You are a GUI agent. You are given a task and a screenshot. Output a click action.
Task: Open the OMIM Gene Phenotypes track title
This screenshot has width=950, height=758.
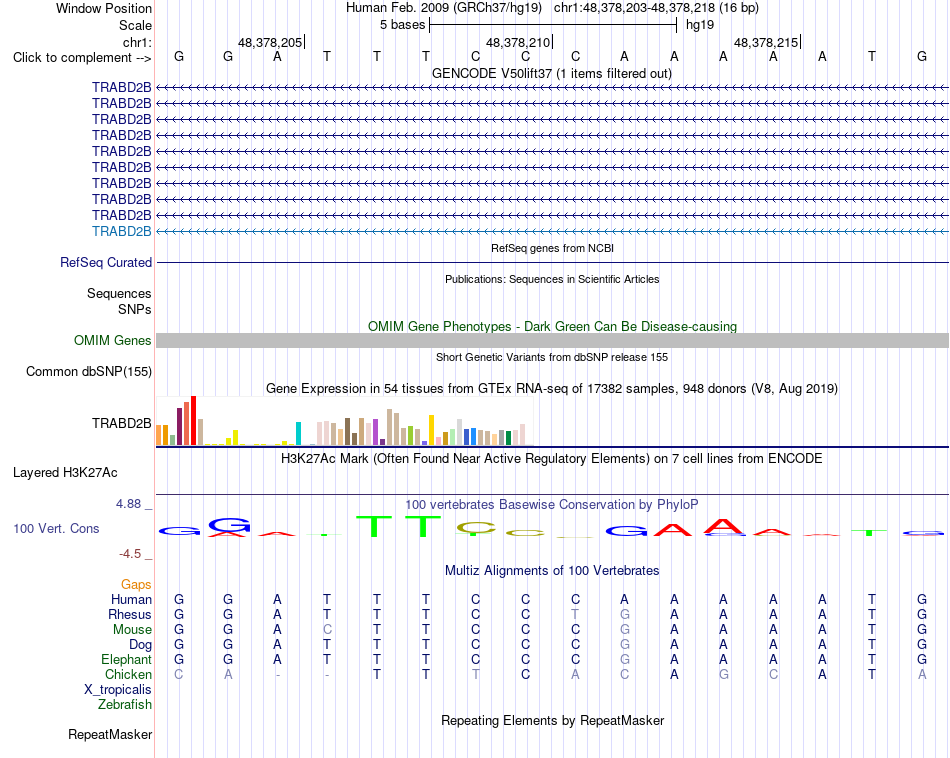[552, 327]
